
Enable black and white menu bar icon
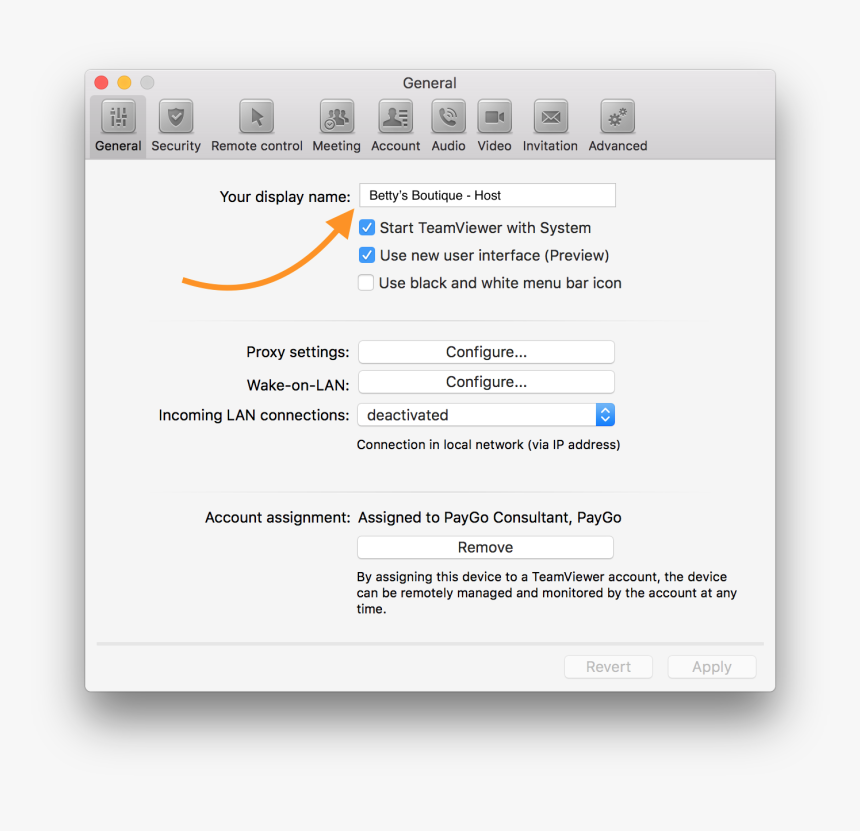pyautogui.click(x=366, y=282)
